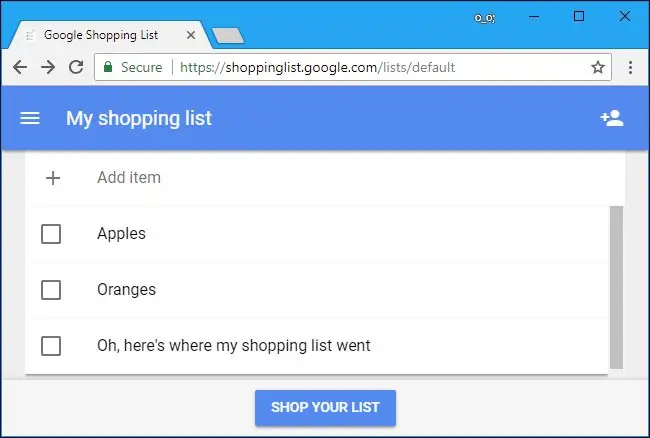Click the share list person-plus icon
This screenshot has height=438, width=650.
coord(611,118)
